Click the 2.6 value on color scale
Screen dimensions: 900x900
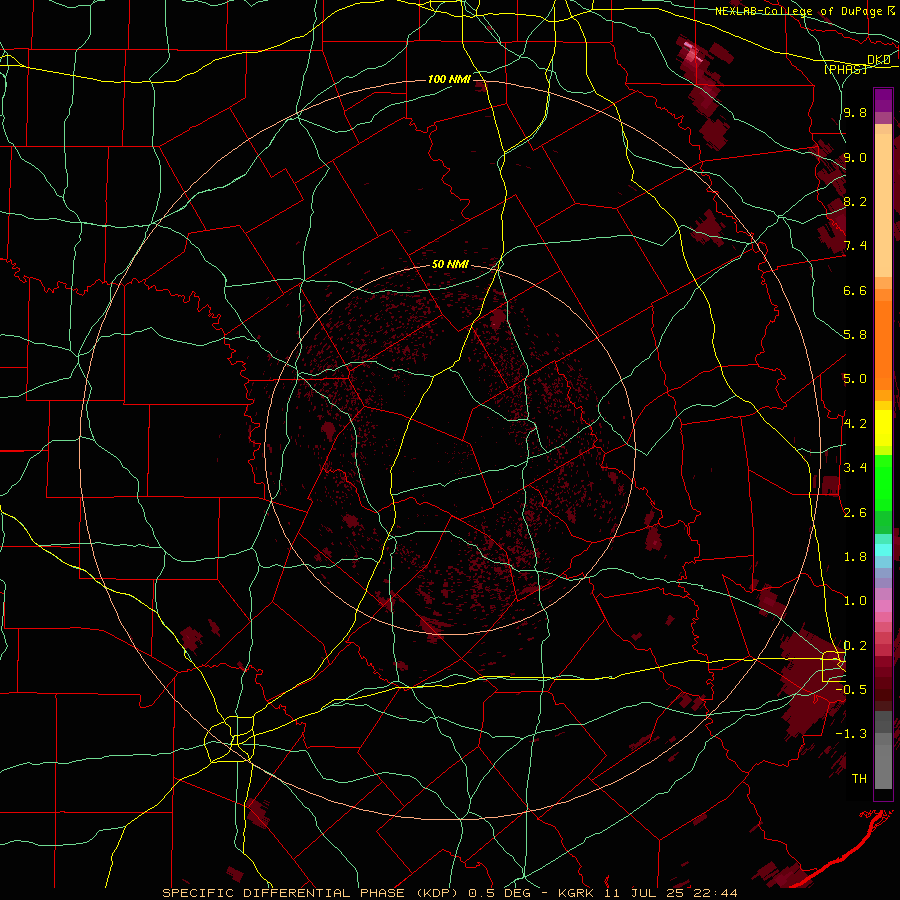[855, 512]
